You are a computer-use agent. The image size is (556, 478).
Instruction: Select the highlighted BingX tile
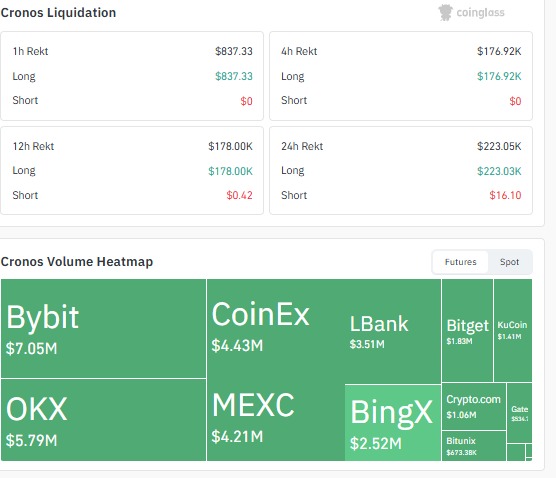click(393, 423)
